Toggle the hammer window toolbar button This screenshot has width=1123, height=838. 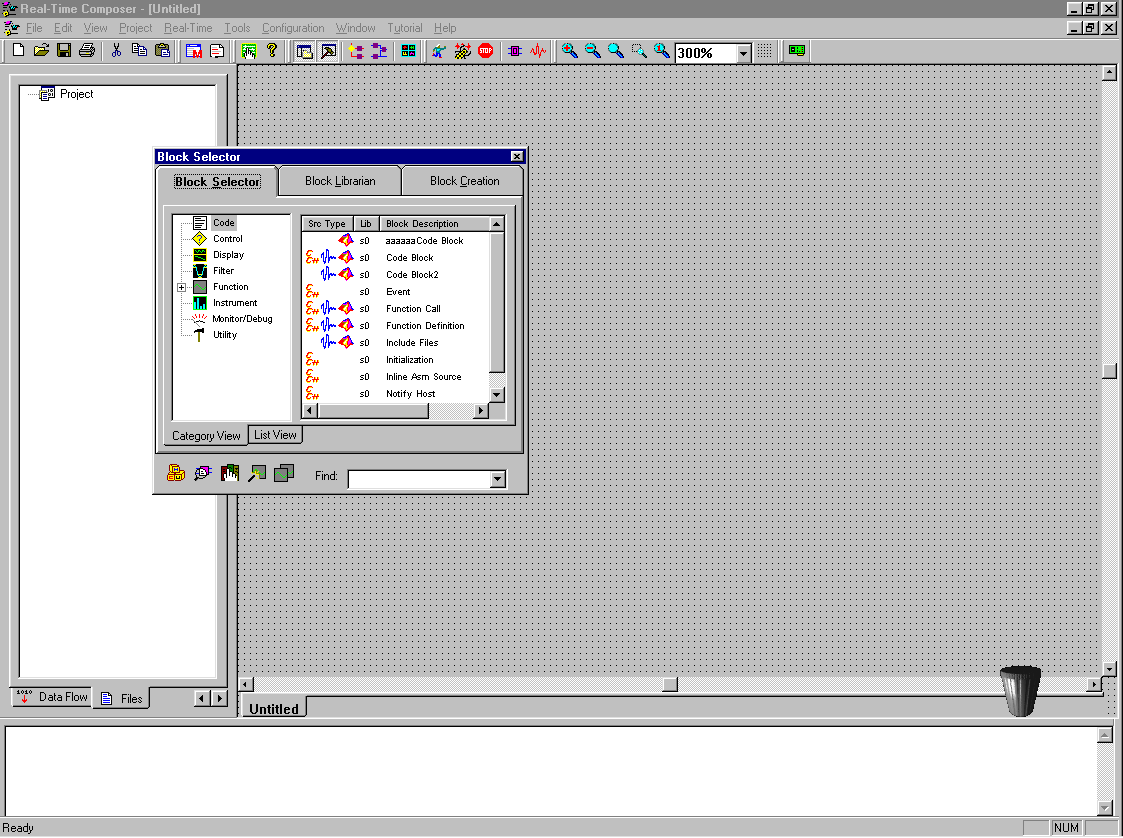tap(328, 51)
